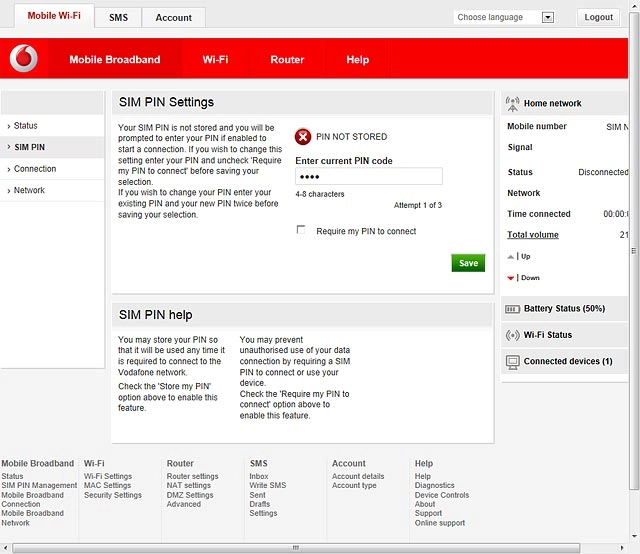Select Connection in left sidebar
Viewport: 640px width, 554px height.
(x=52, y=169)
